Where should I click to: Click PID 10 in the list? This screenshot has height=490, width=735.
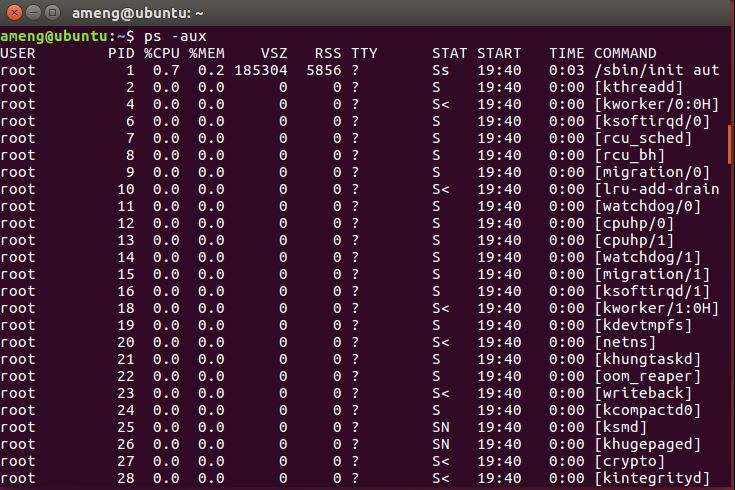click(126, 189)
